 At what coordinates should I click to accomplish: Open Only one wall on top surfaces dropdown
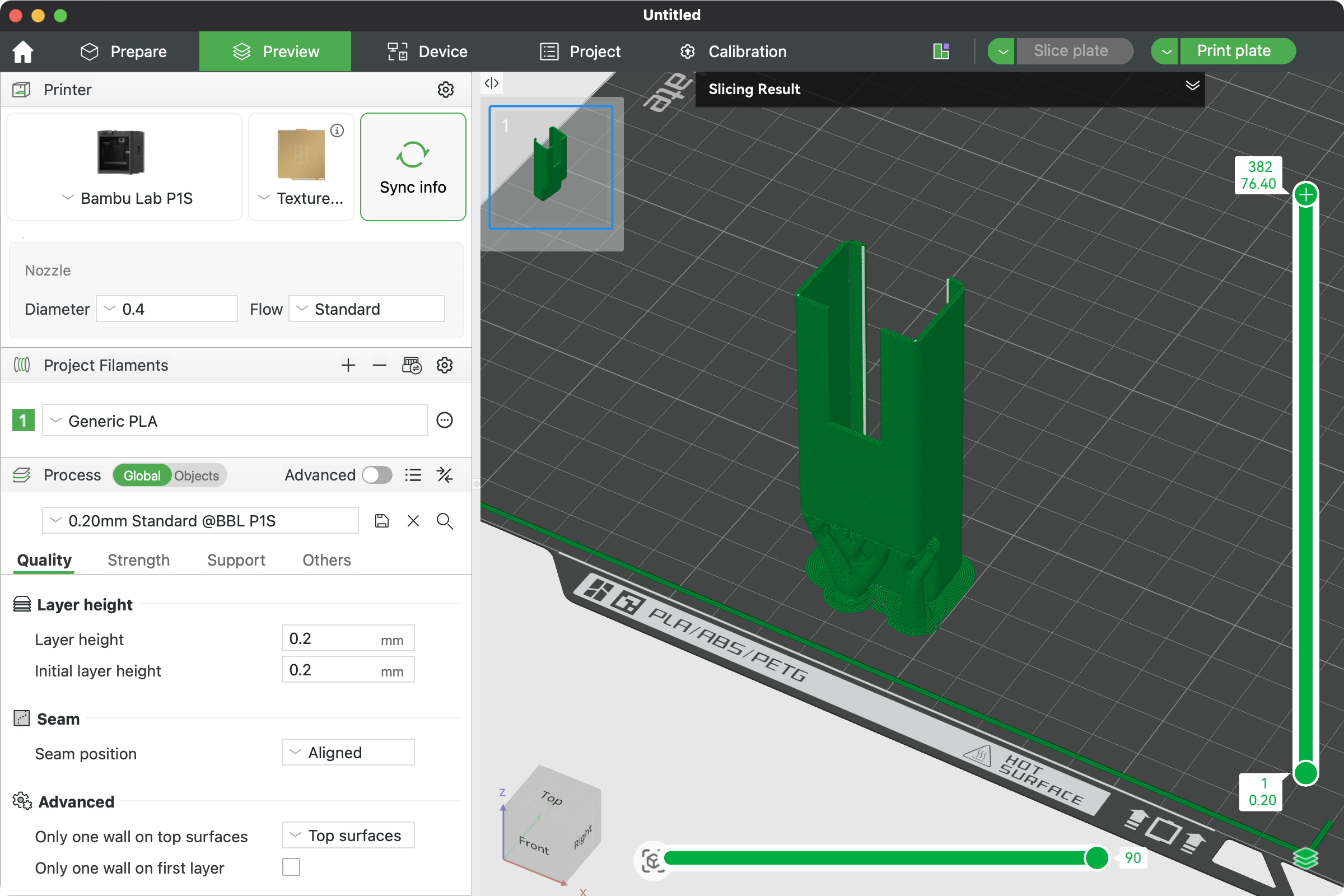pyautogui.click(x=348, y=835)
